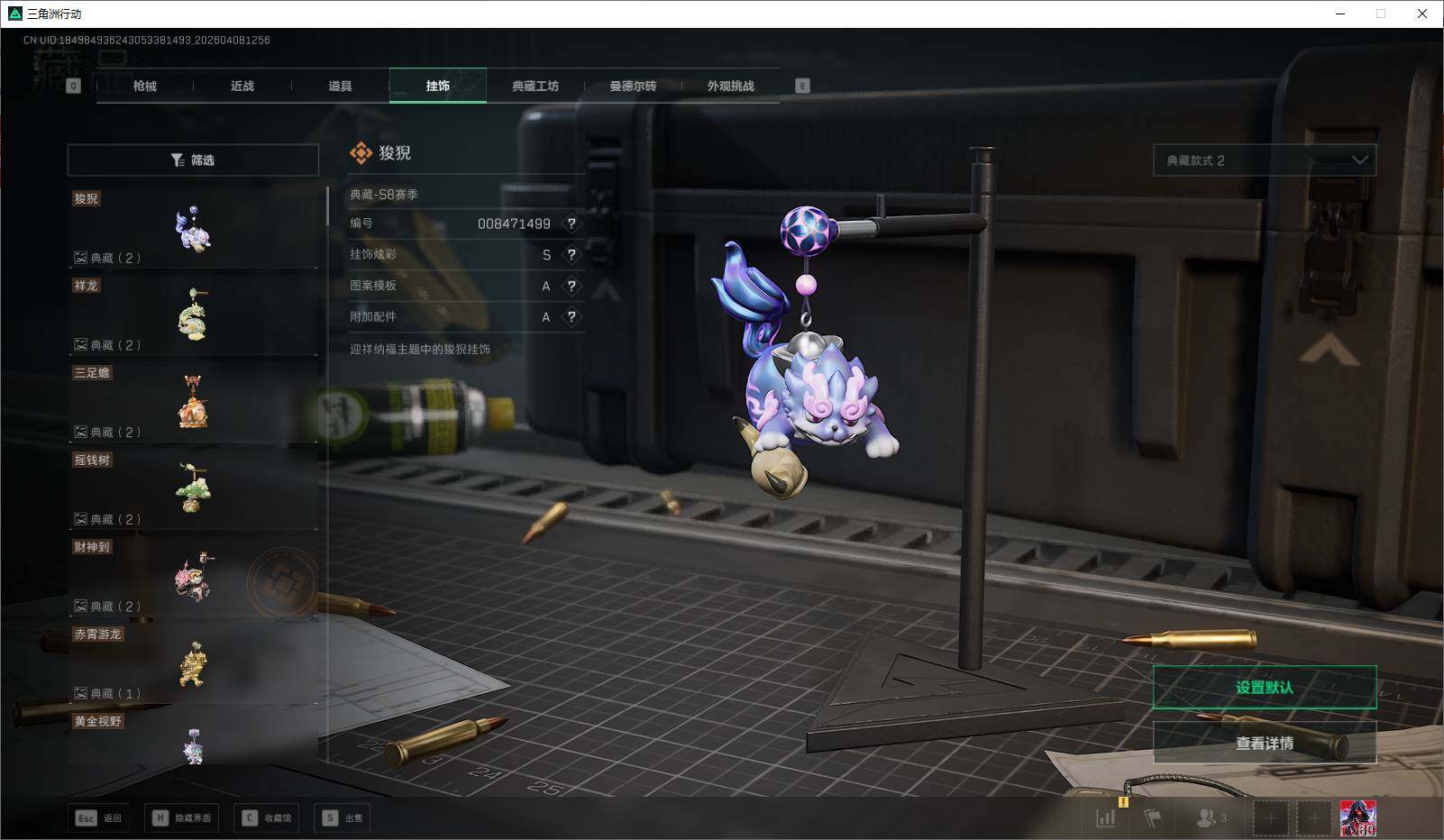Select the 财神到 charm thumbnail

(x=194, y=577)
